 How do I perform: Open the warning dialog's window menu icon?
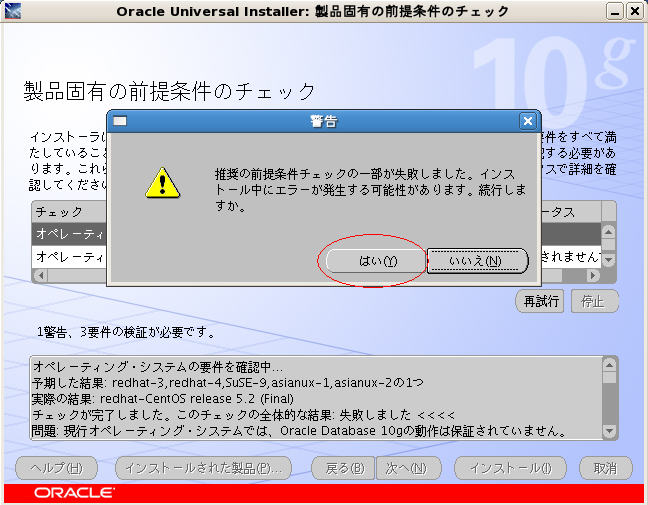pos(120,121)
